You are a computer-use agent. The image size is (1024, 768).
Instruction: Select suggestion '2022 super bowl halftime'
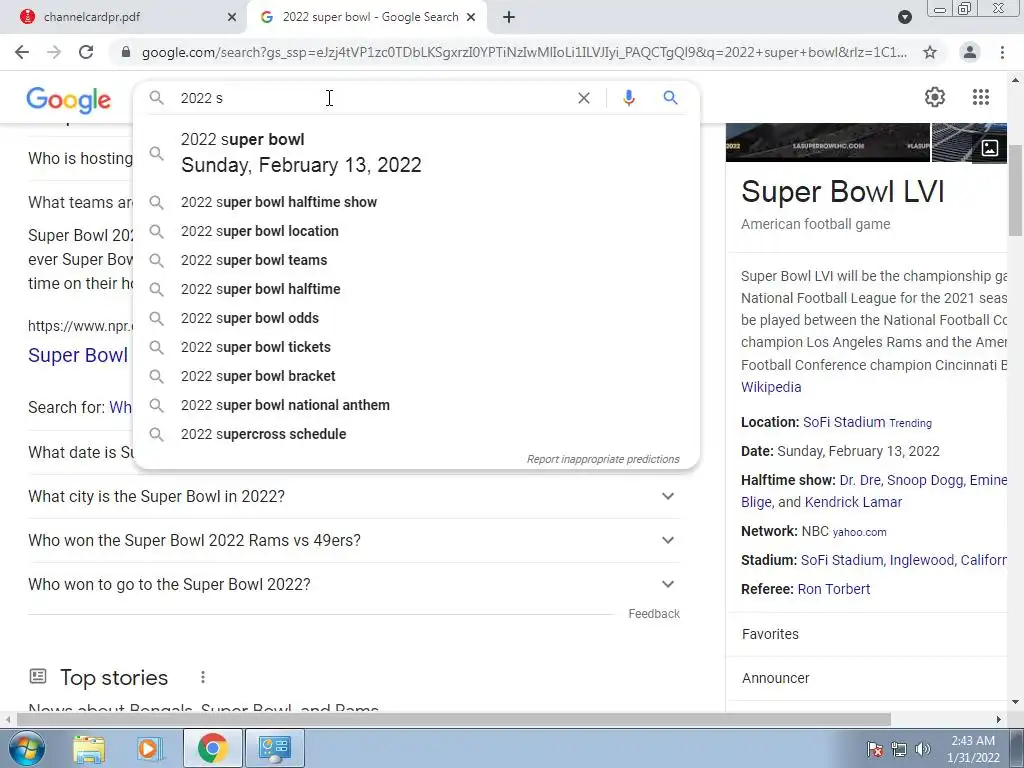click(417, 289)
